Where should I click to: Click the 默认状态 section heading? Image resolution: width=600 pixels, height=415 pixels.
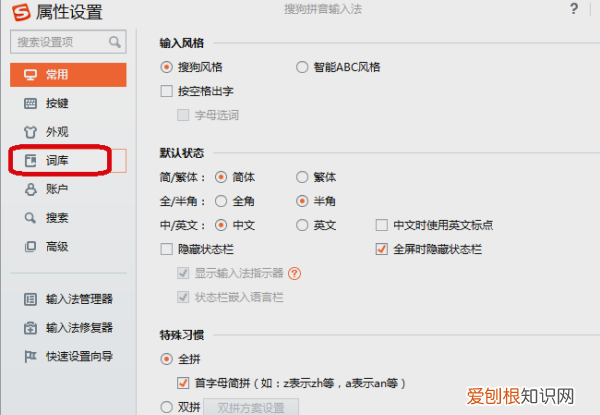coord(182,153)
